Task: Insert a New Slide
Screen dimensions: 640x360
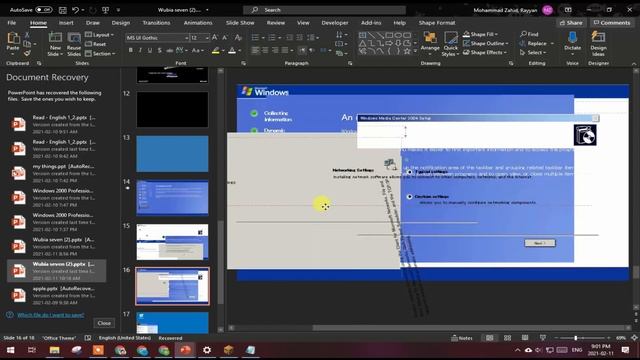Action: click(x=55, y=44)
